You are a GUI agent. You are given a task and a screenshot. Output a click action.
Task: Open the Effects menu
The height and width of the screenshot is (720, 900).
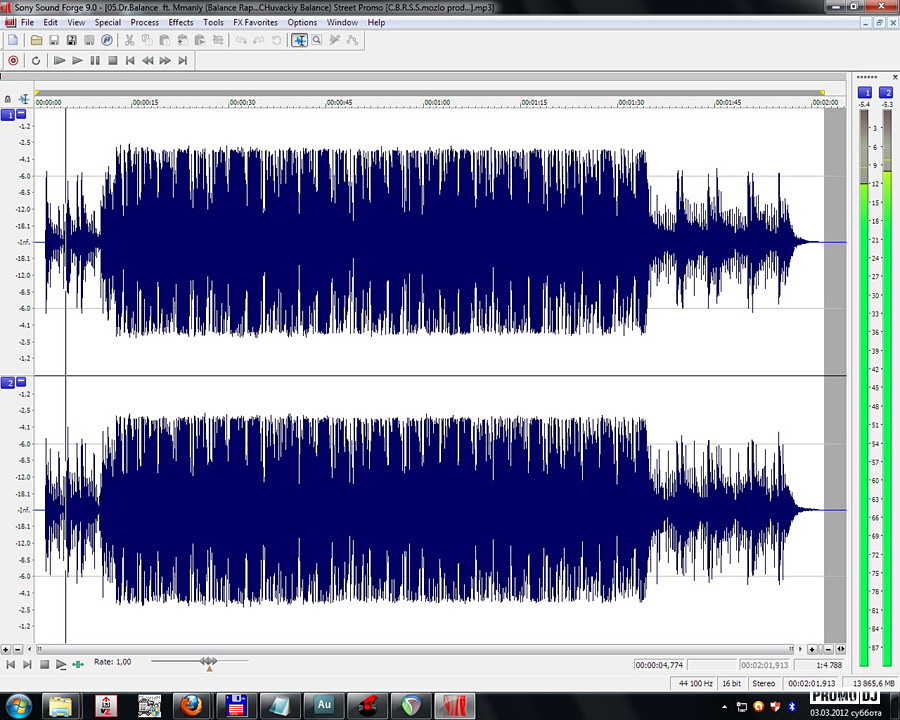181,22
